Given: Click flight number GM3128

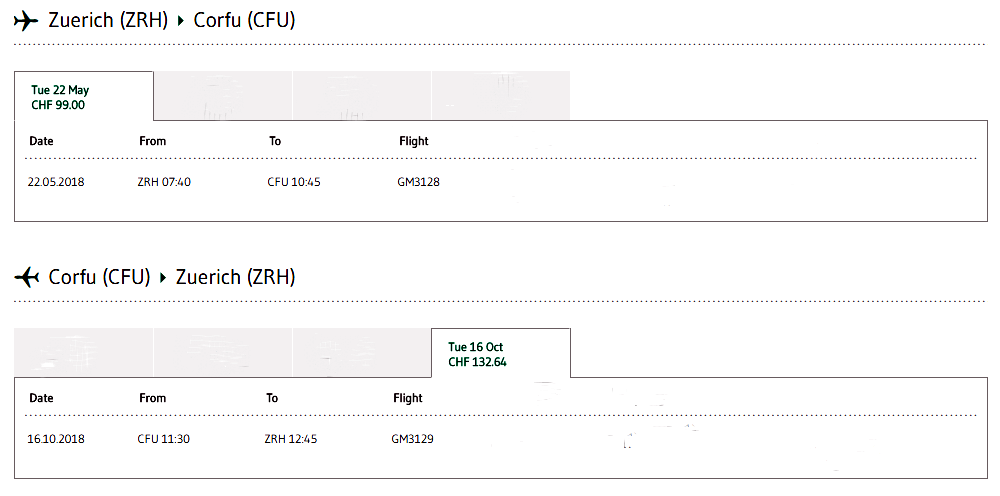Looking at the screenshot, I should tap(418, 182).
